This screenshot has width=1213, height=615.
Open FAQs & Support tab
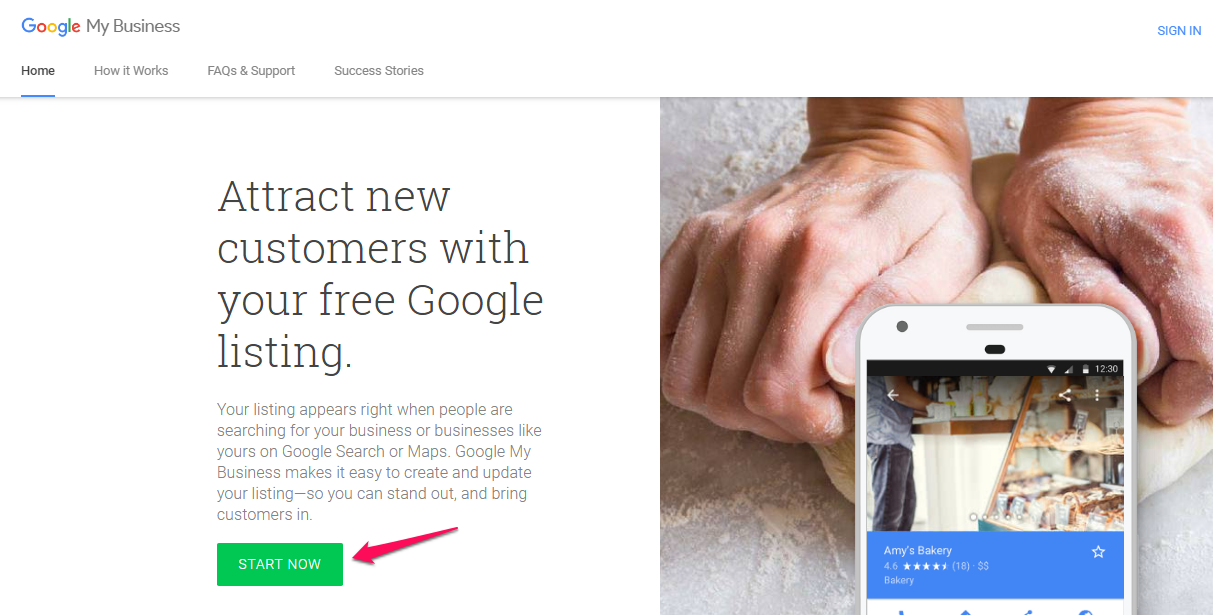(251, 71)
